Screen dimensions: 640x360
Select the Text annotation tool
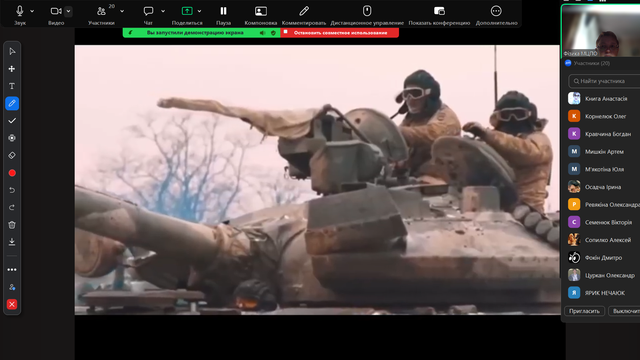tap(12, 86)
